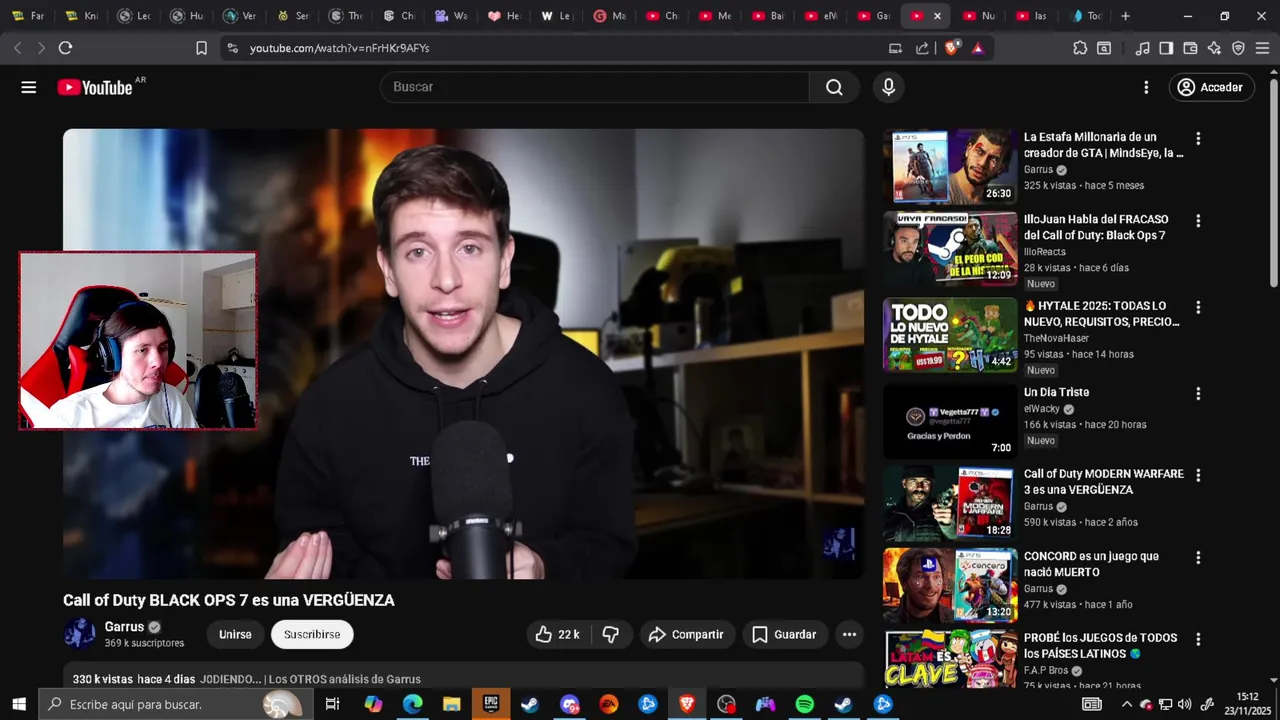Image resolution: width=1280 pixels, height=720 pixels.
Task: Open a new browser tab
Action: click(1125, 16)
